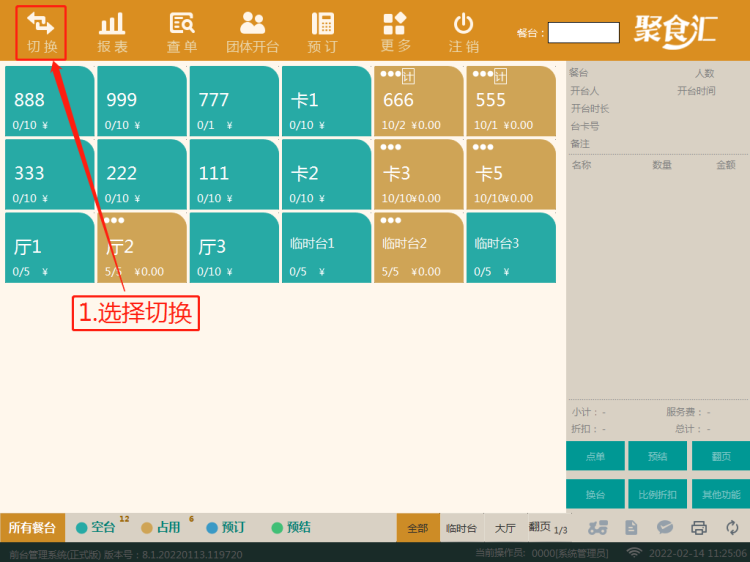Select table 临时台3
This screenshot has height=562, width=750.
(511, 248)
